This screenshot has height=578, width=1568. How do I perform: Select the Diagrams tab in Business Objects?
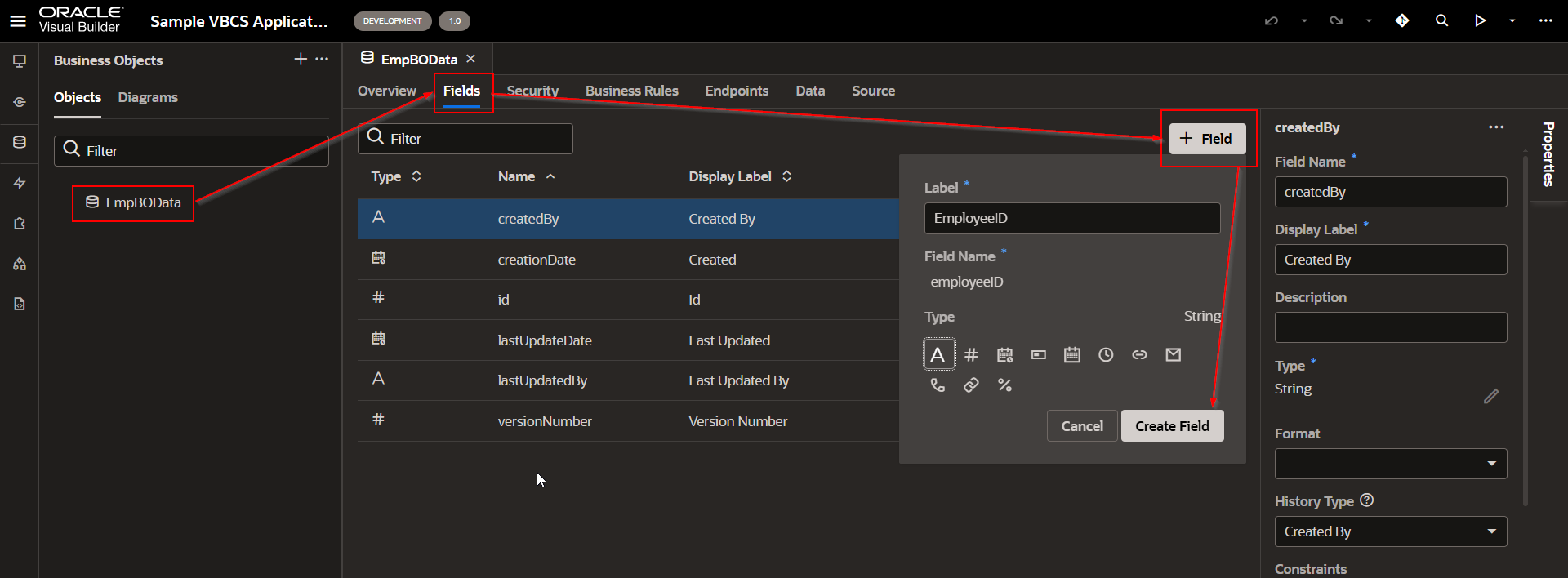click(x=148, y=97)
